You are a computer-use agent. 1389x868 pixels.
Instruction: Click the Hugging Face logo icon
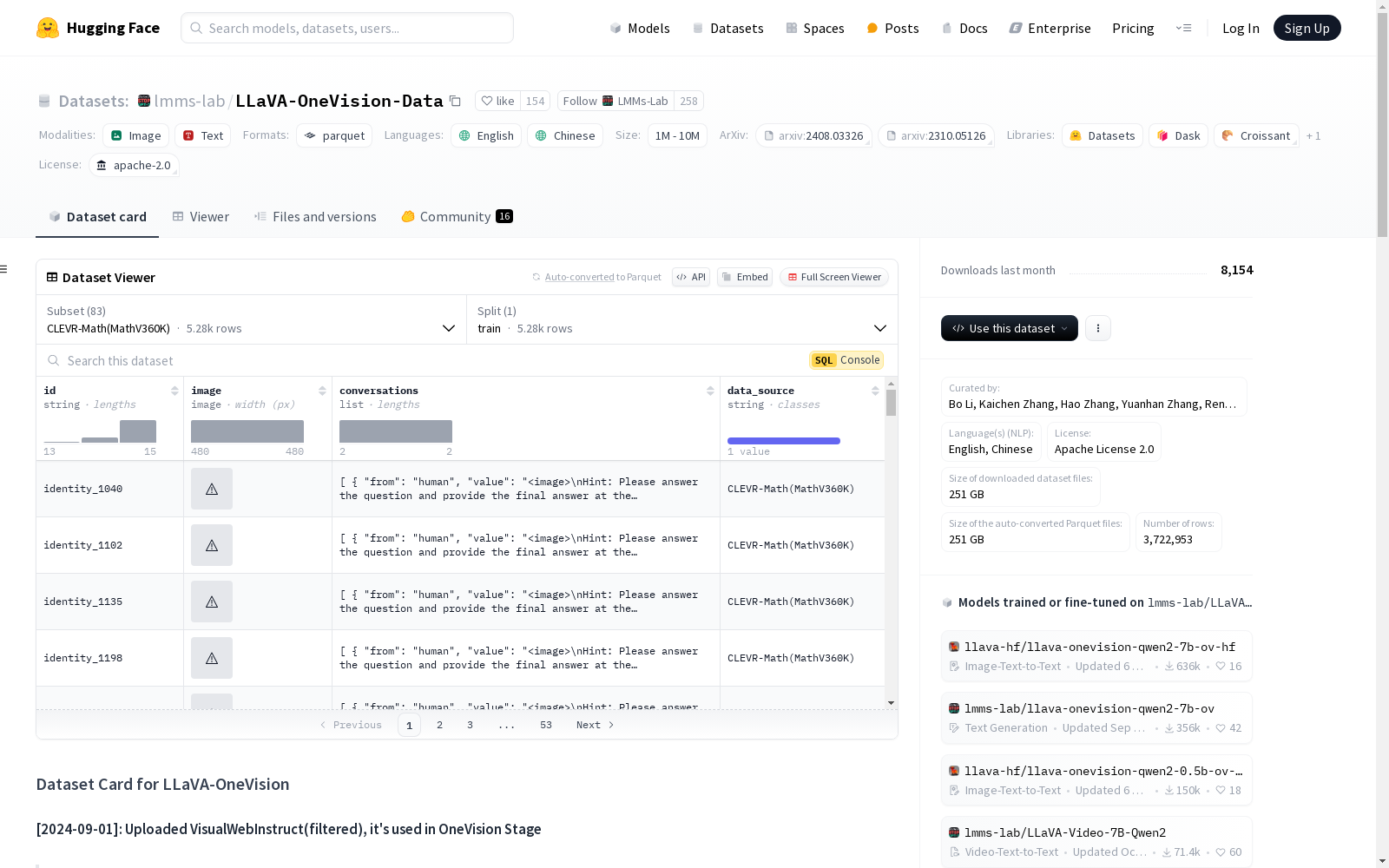[48, 28]
